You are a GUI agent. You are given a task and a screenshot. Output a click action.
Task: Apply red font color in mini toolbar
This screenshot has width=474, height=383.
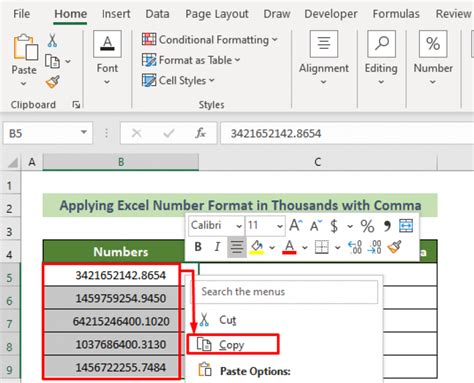click(289, 247)
